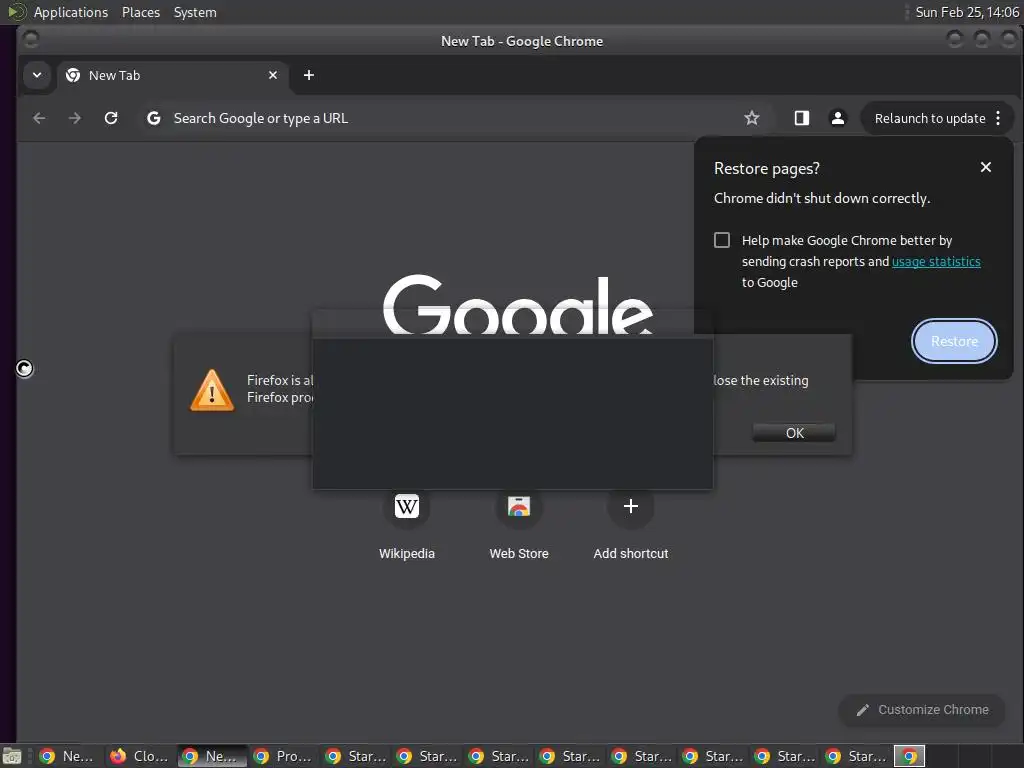This screenshot has width=1024, height=768.
Task: Click the forward navigation arrow
Action: click(75, 118)
